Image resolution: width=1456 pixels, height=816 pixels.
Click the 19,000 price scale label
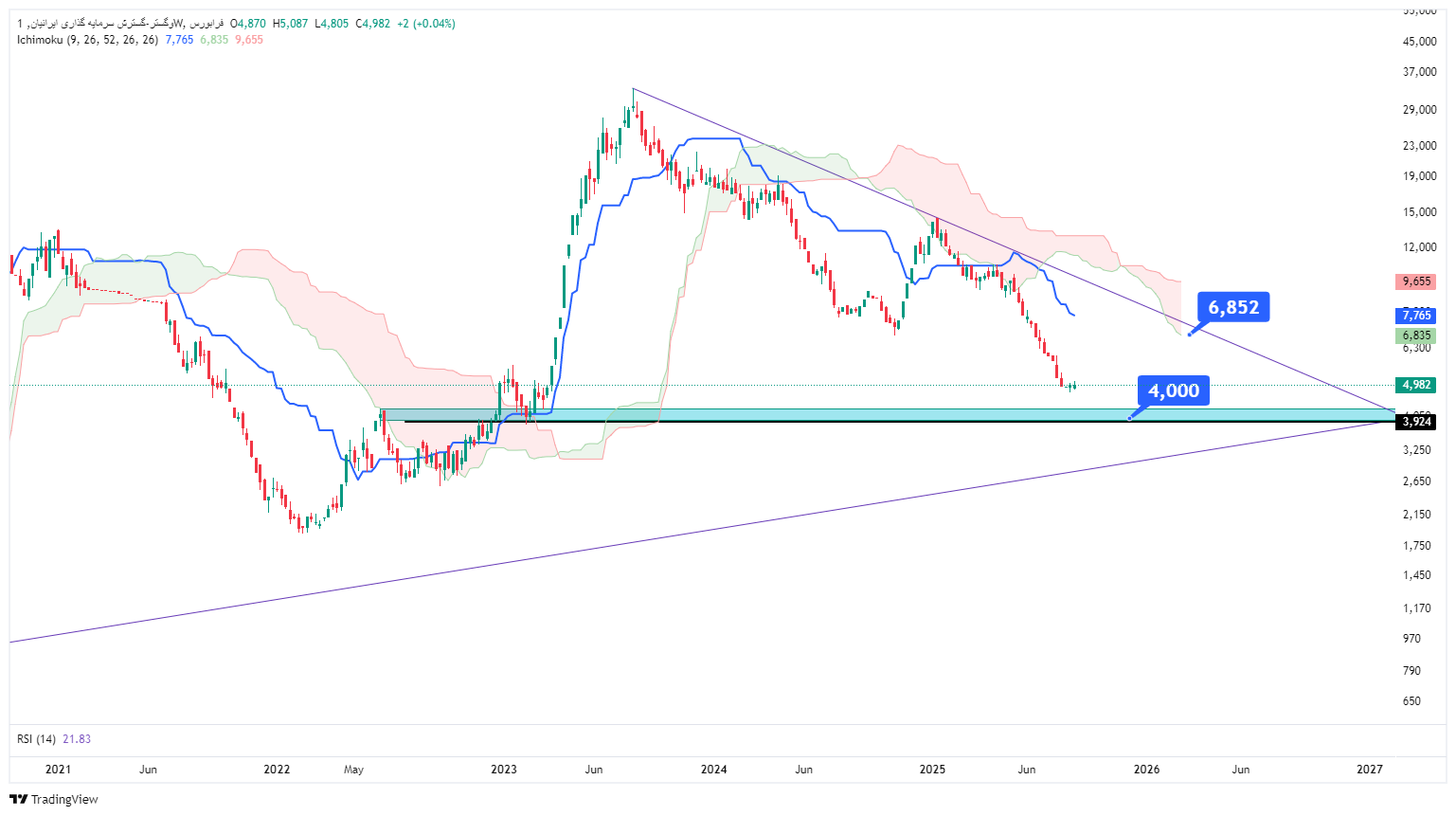coord(1419,176)
